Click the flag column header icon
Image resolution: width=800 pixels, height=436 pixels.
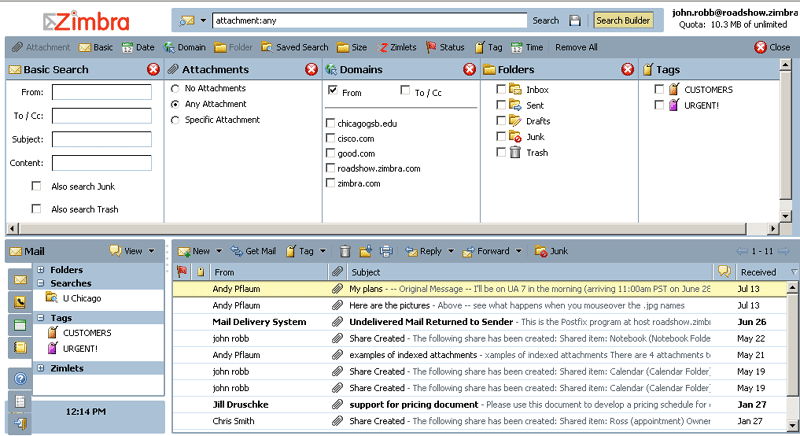coord(182,272)
